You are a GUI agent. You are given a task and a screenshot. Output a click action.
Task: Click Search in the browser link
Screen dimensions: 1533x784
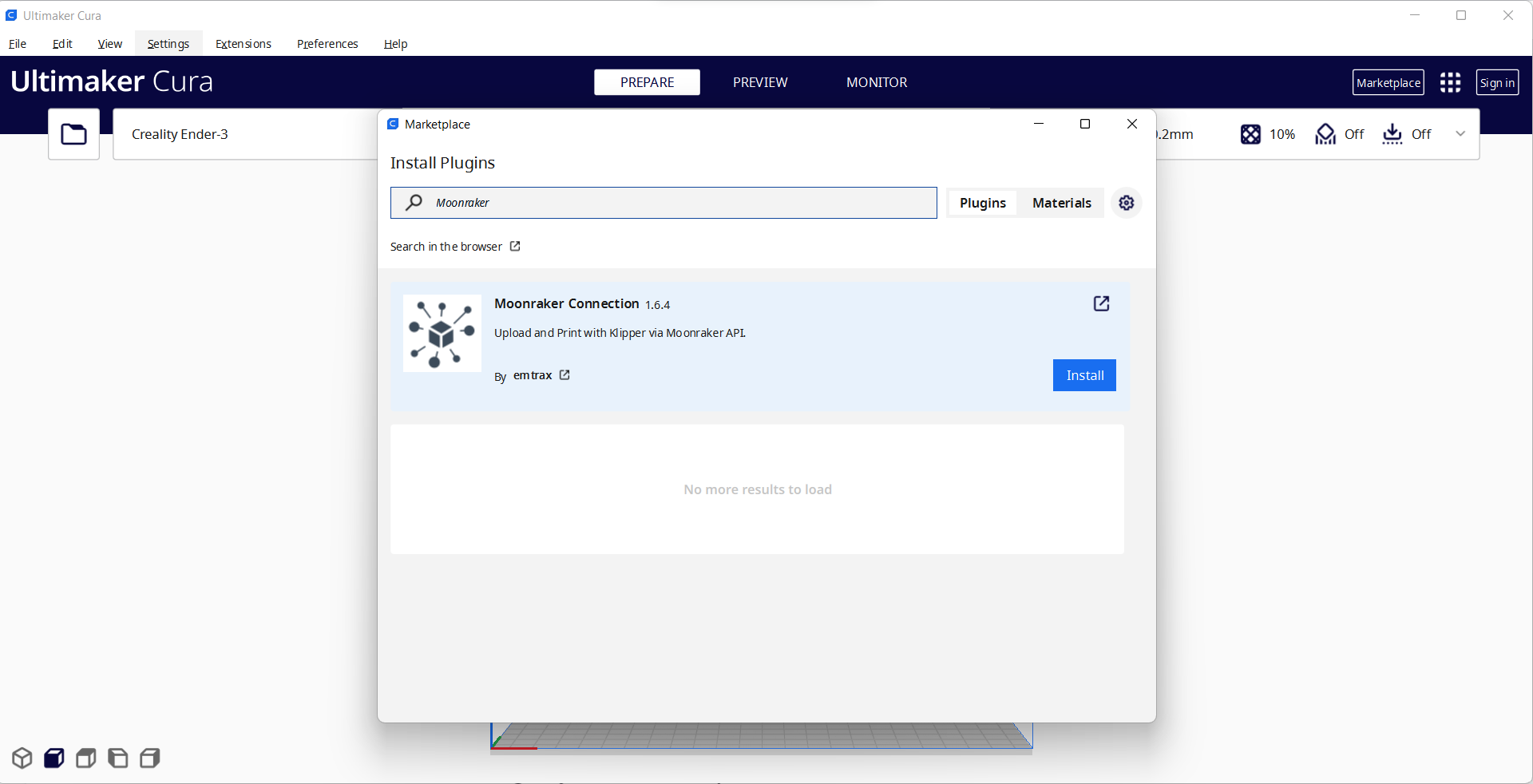(455, 247)
